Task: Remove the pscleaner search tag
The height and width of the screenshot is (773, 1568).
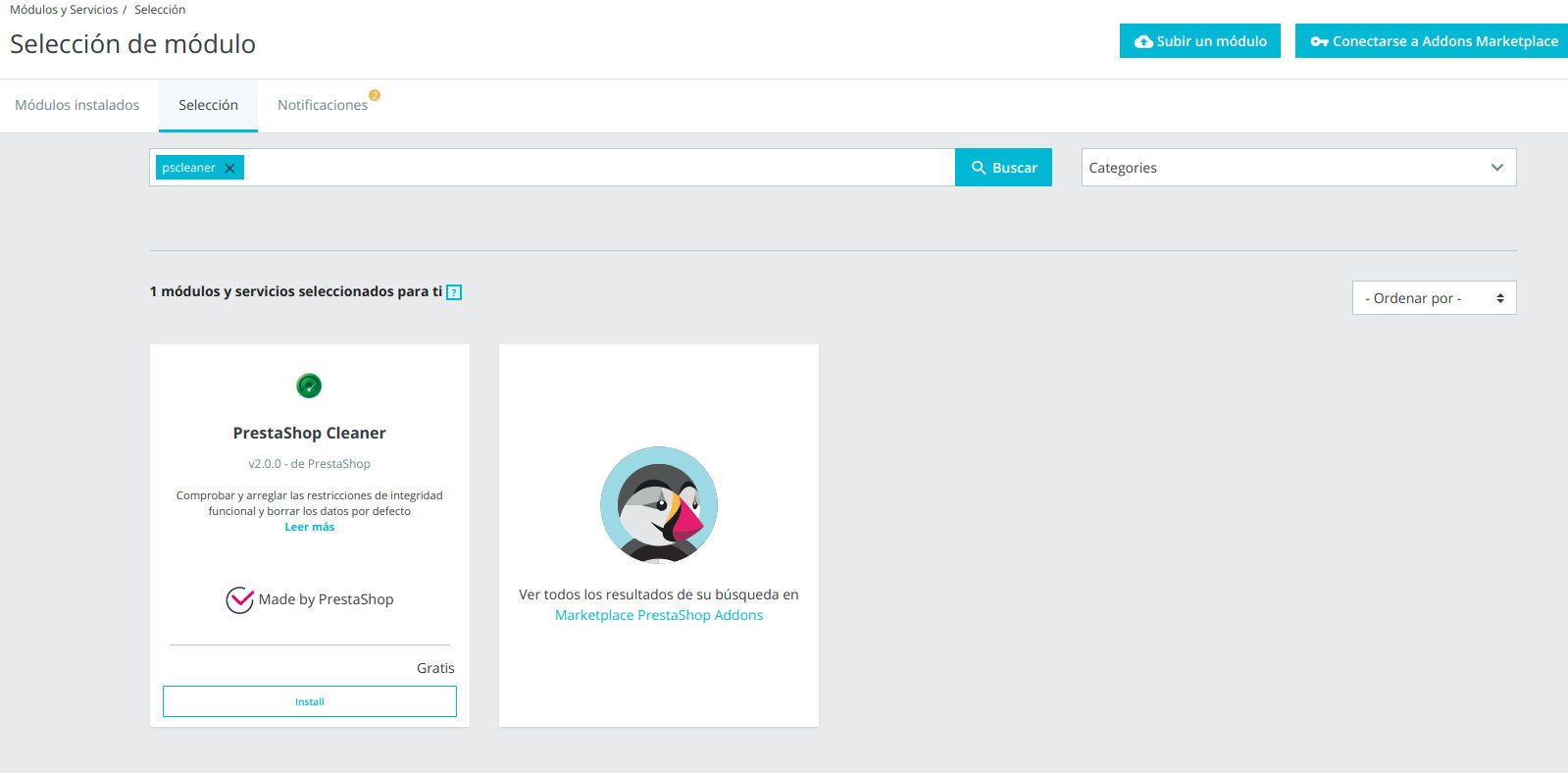Action: (229, 168)
